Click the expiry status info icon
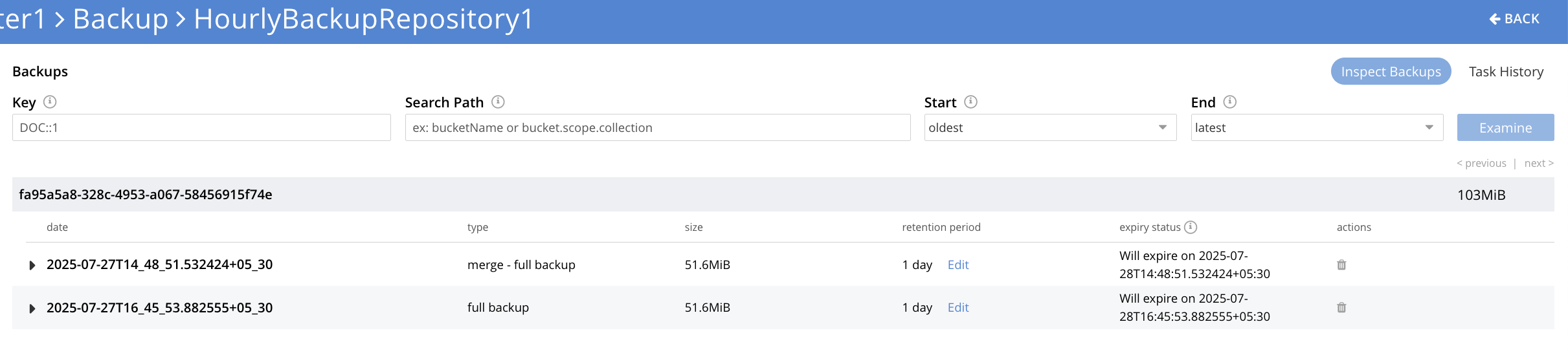This screenshot has height=357, width=1568. pos(1191,227)
